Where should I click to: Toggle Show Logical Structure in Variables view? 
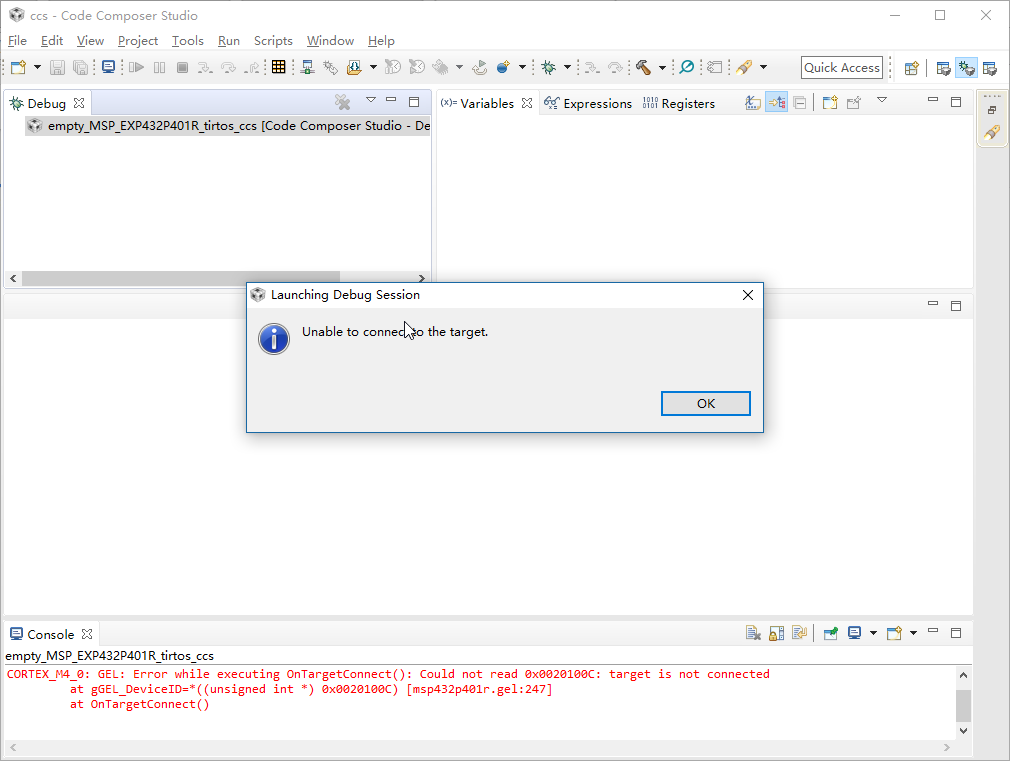[x=776, y=102]
